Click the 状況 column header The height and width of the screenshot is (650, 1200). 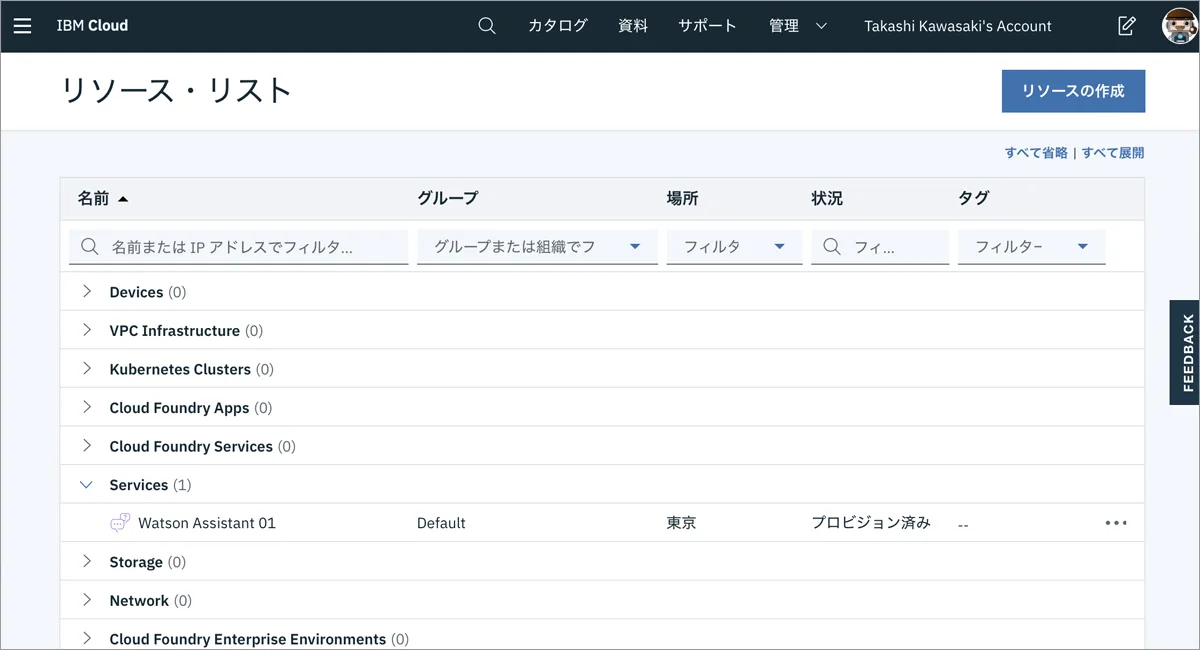[x=827, y=199]
